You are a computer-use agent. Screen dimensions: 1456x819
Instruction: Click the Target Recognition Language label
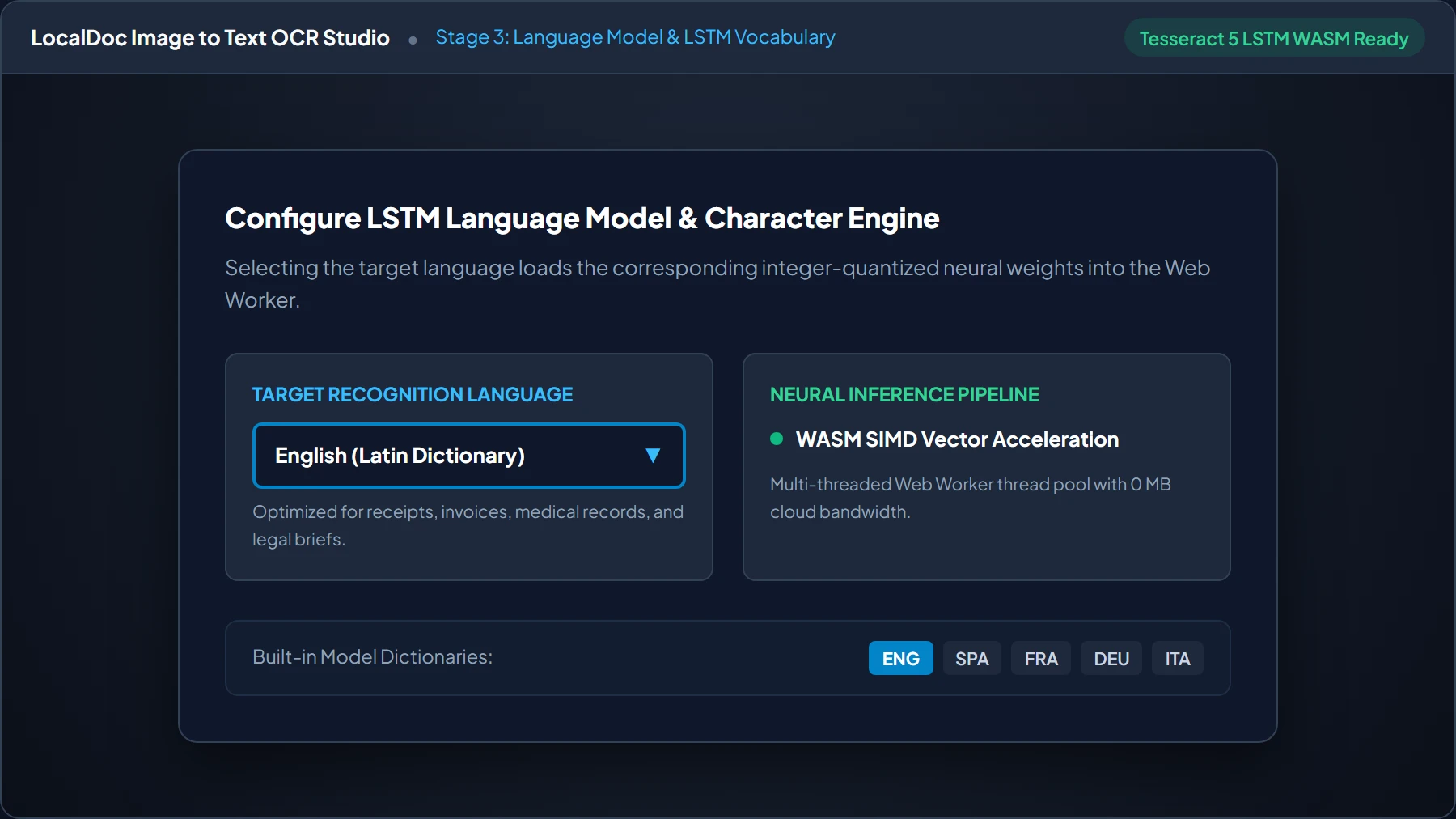coord(413,394)
